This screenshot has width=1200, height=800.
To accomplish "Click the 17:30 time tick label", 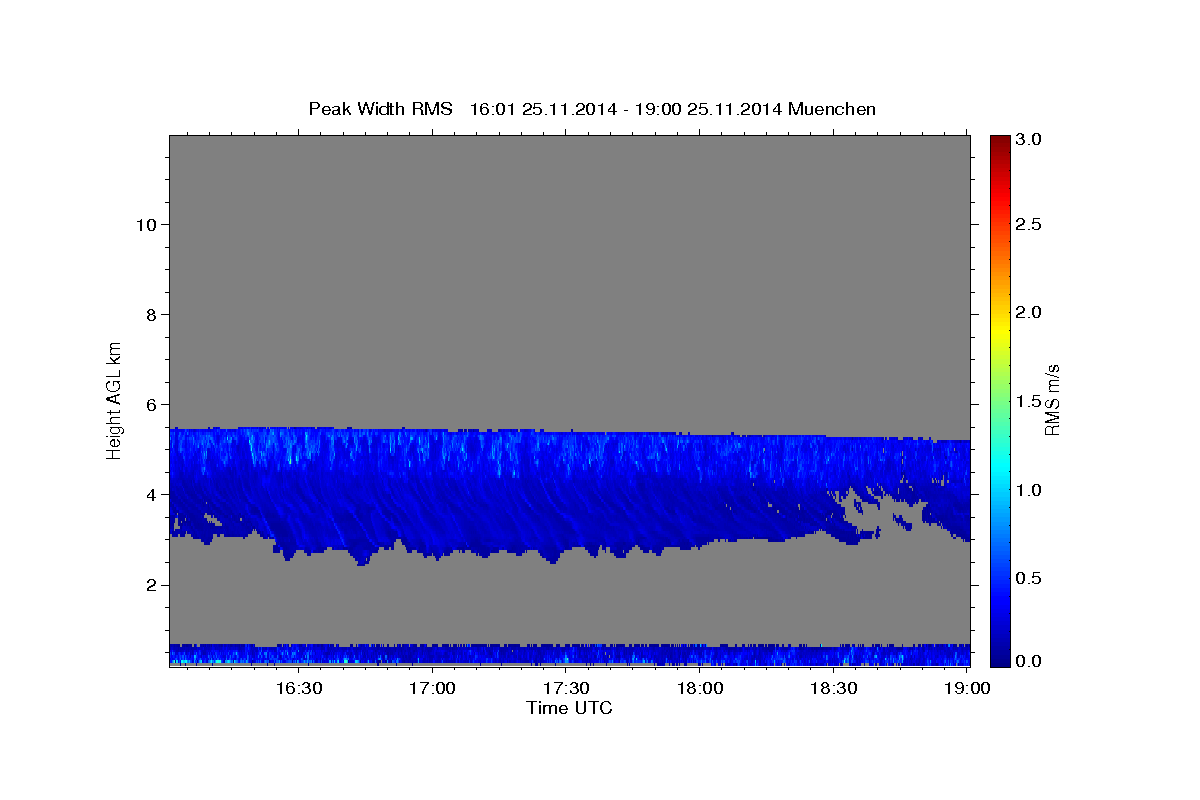I will click(x=566, y=688).
